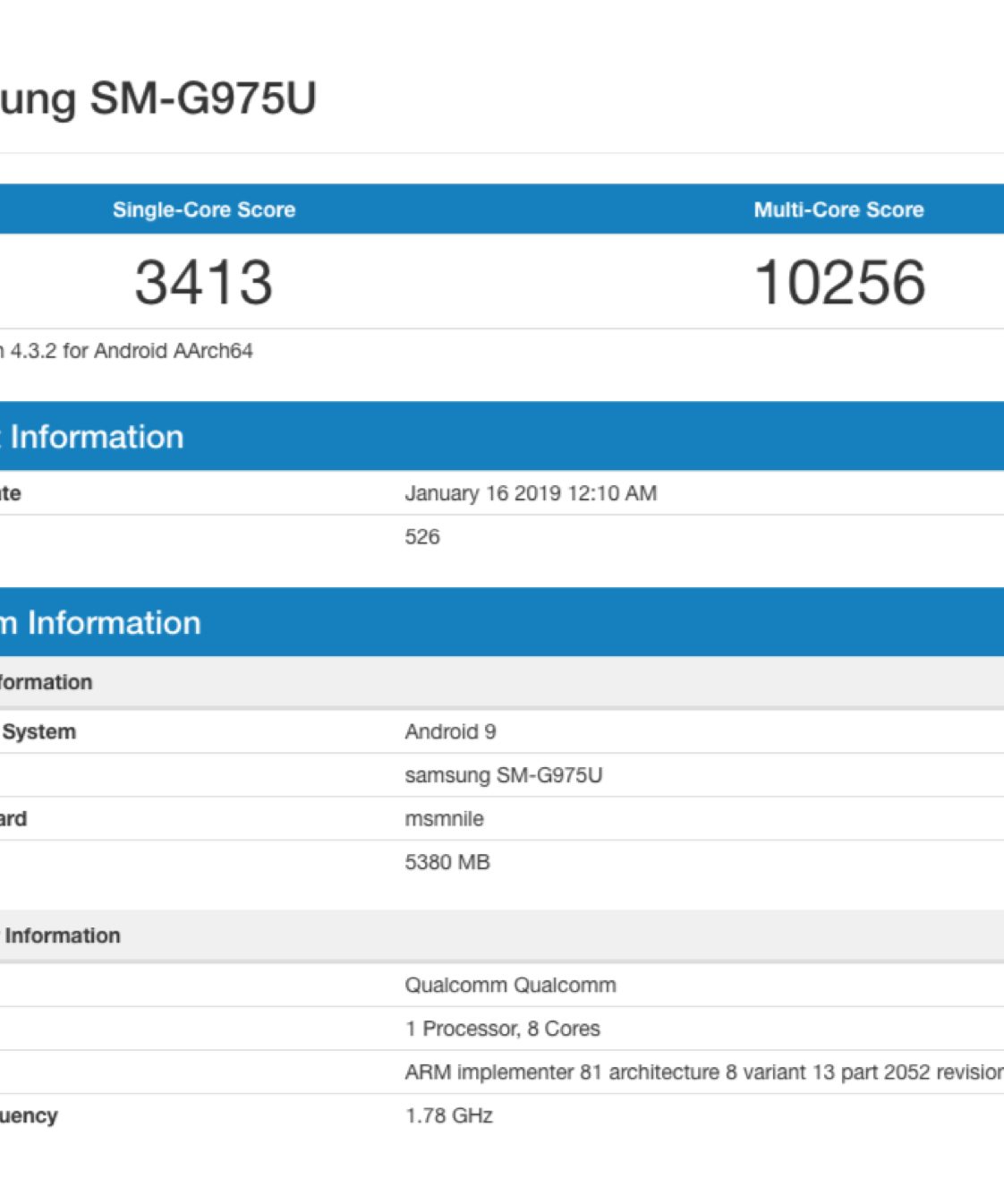1004x1204 pixels.
Task: Click the Qualcomm Qualcomm processor name
Action: tap(510, 985)
